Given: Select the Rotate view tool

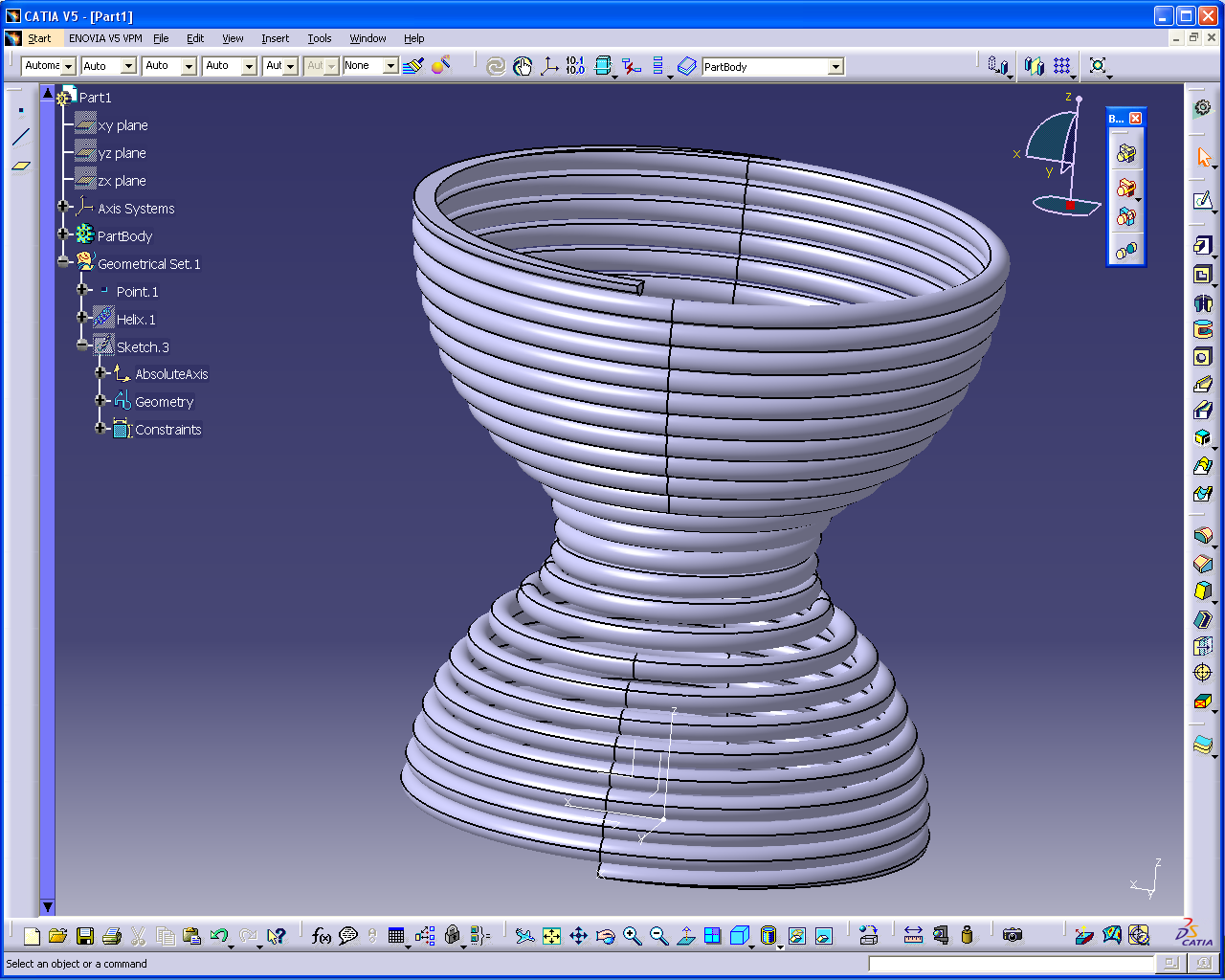Looking at the screenshot, I should (x=606, y=936).
